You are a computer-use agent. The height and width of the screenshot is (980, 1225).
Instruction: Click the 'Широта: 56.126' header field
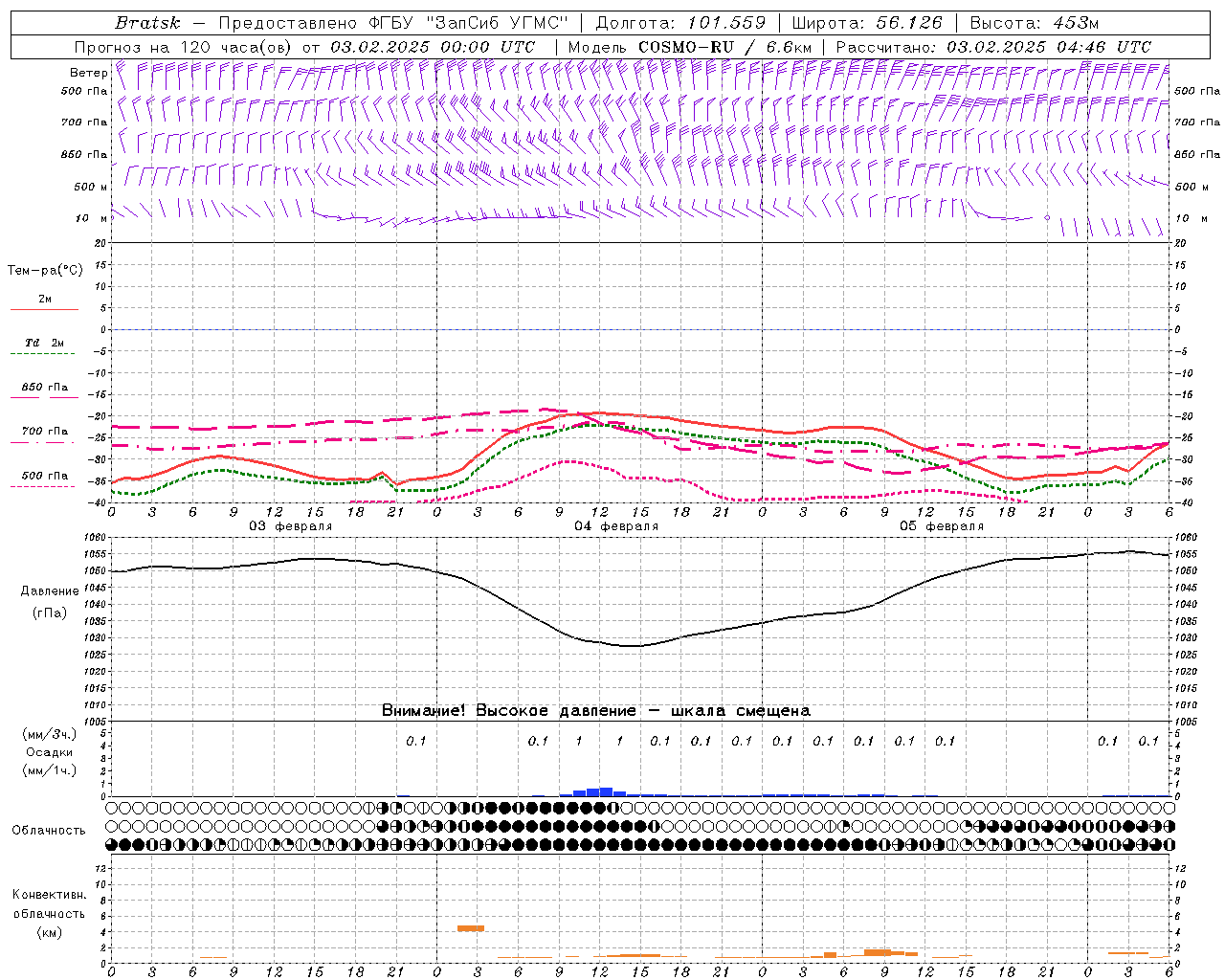[867, 23]
